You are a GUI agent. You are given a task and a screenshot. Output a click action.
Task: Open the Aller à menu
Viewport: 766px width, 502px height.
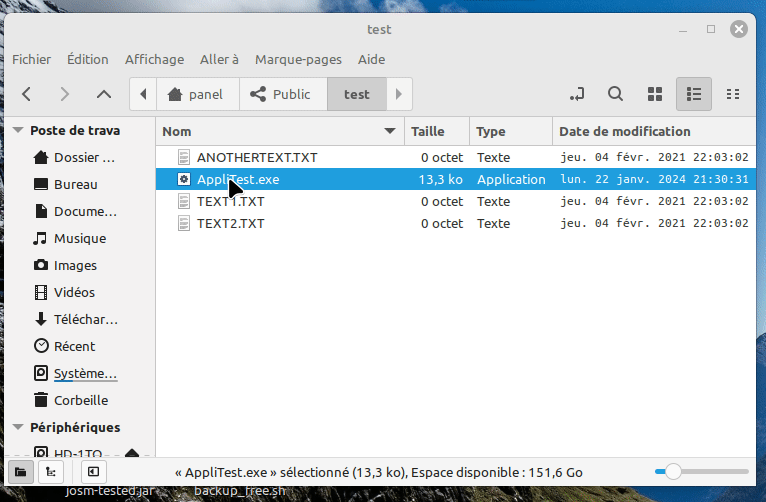click(x=219, y=60)
